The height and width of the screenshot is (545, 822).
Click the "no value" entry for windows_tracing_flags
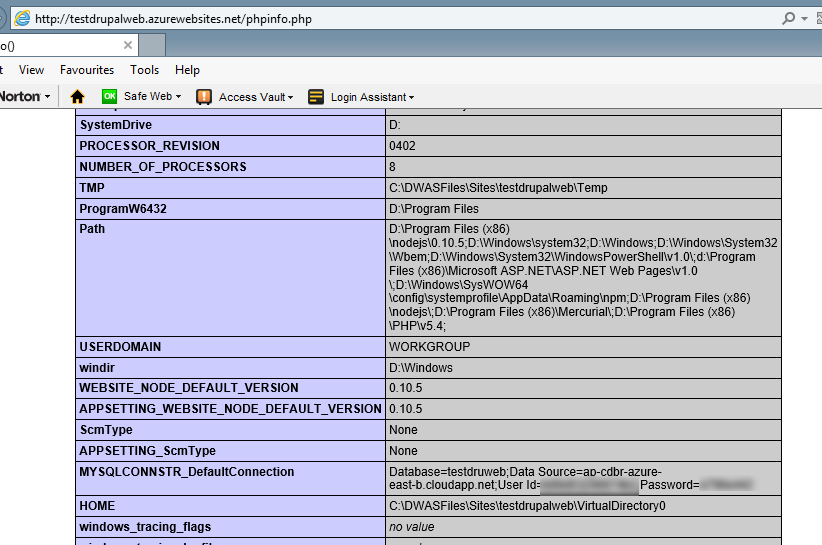[x=412, y=527]
